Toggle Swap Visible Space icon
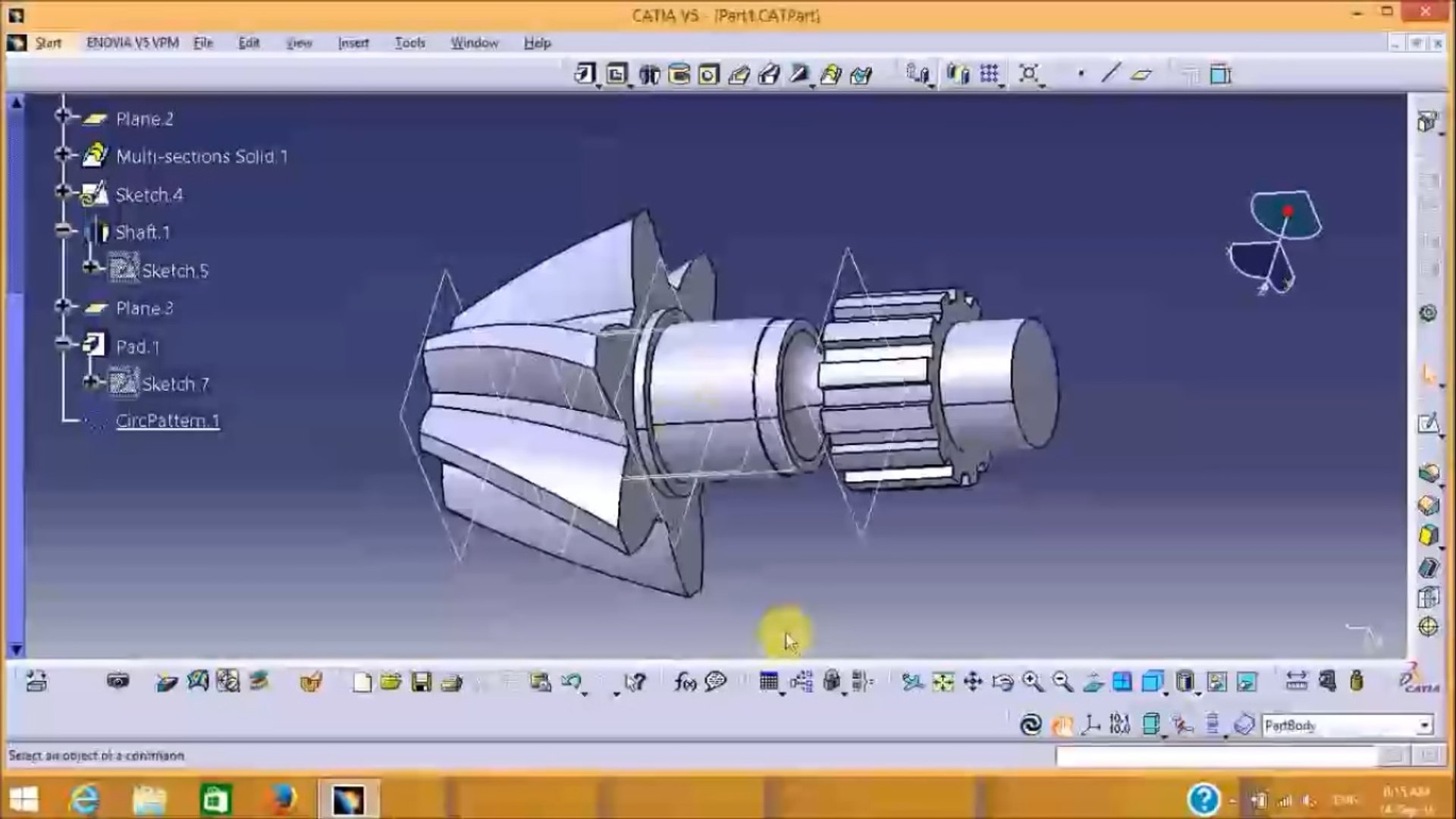Viewport: 1456px width, 819px height. pos(1247,682)
